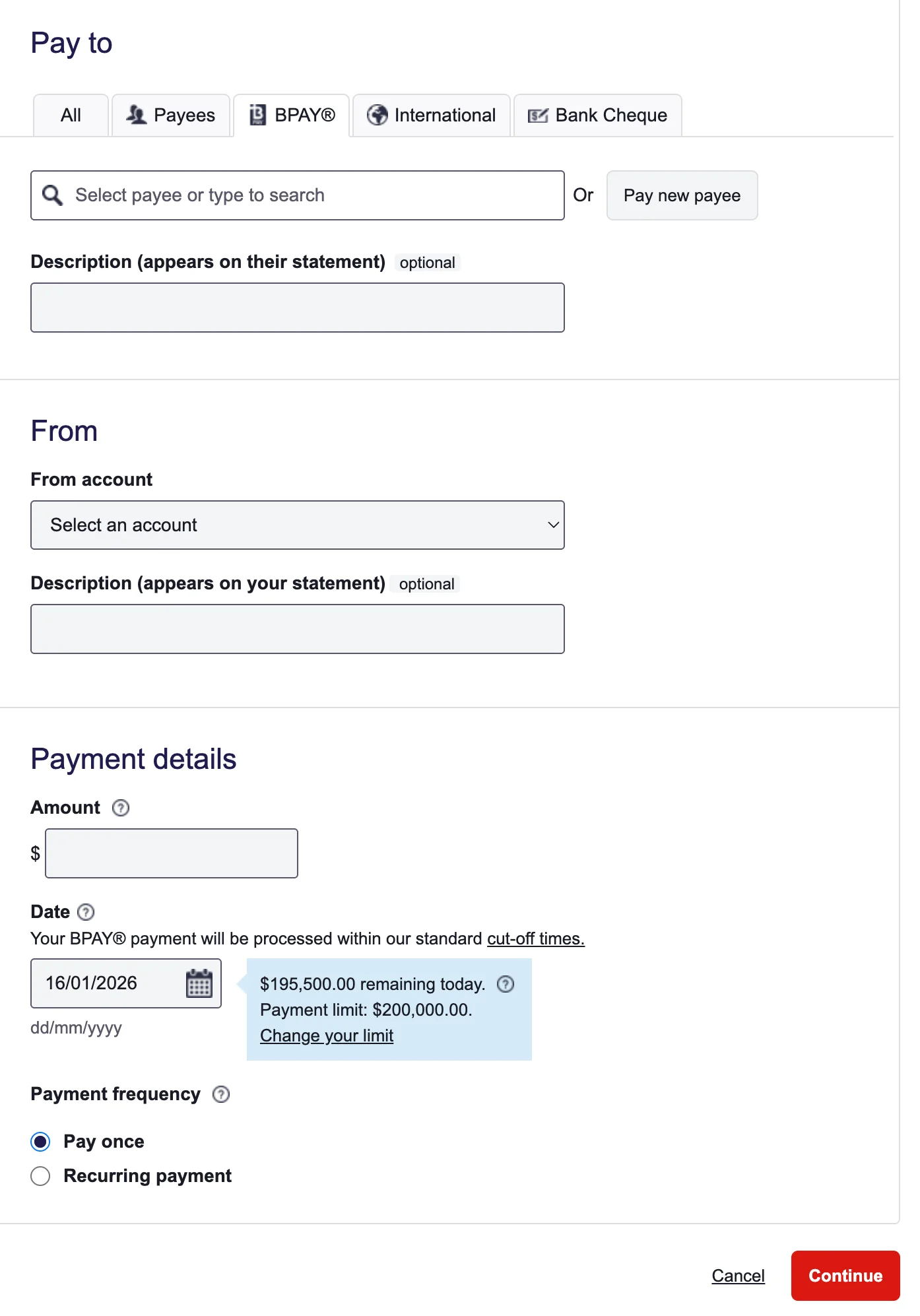Click the Change your limit link

pos(326,1035)
